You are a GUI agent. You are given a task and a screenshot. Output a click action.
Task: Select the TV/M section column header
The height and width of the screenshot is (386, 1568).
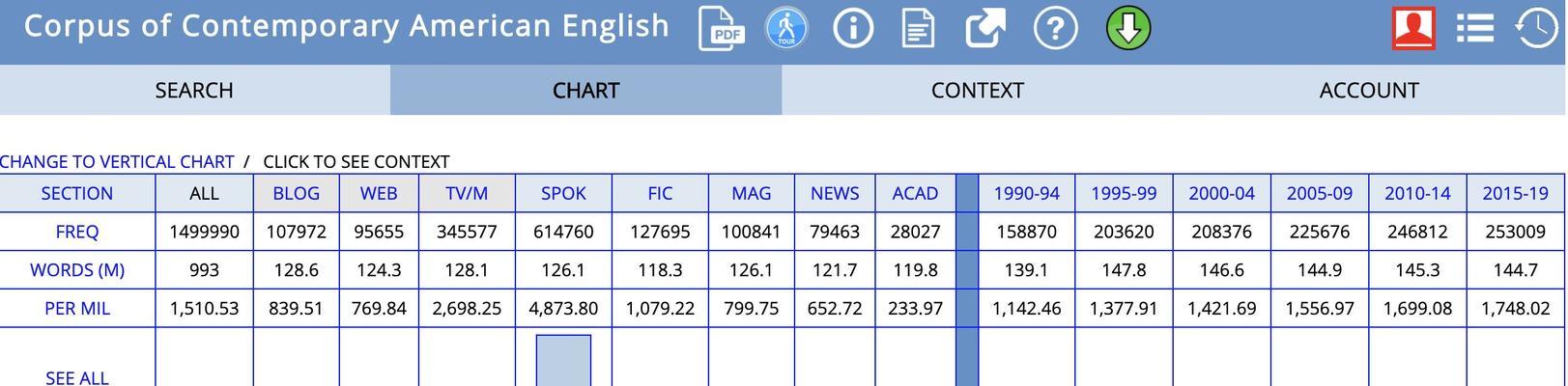pos(467,194)
